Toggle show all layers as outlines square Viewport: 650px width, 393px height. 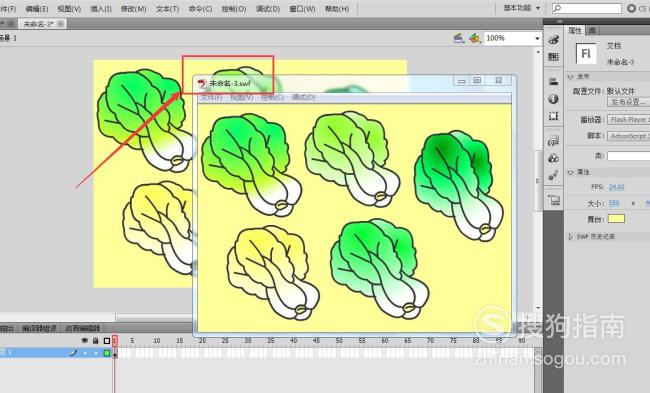[107, 341]
